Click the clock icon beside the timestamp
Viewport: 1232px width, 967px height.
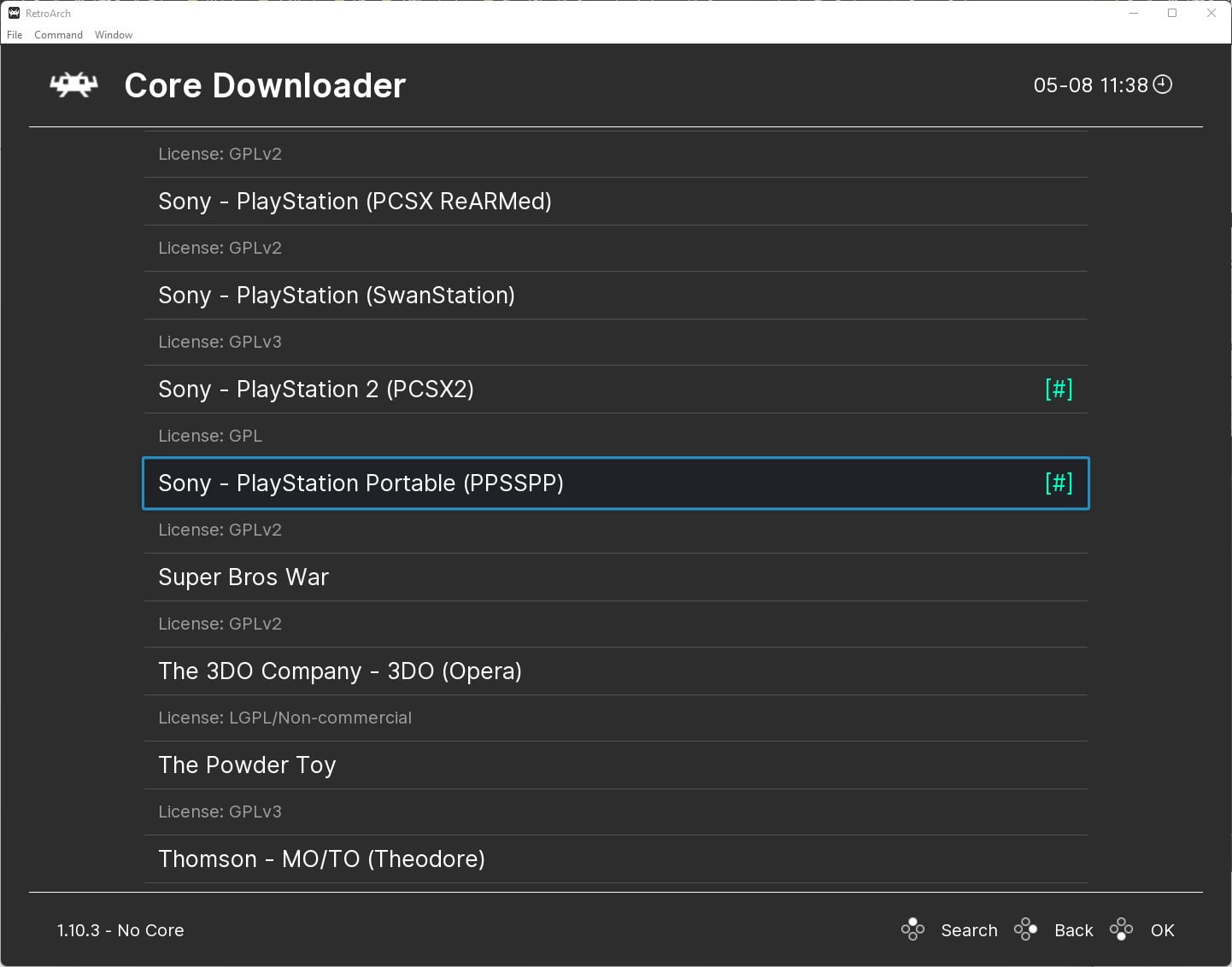coord(1162,85)
